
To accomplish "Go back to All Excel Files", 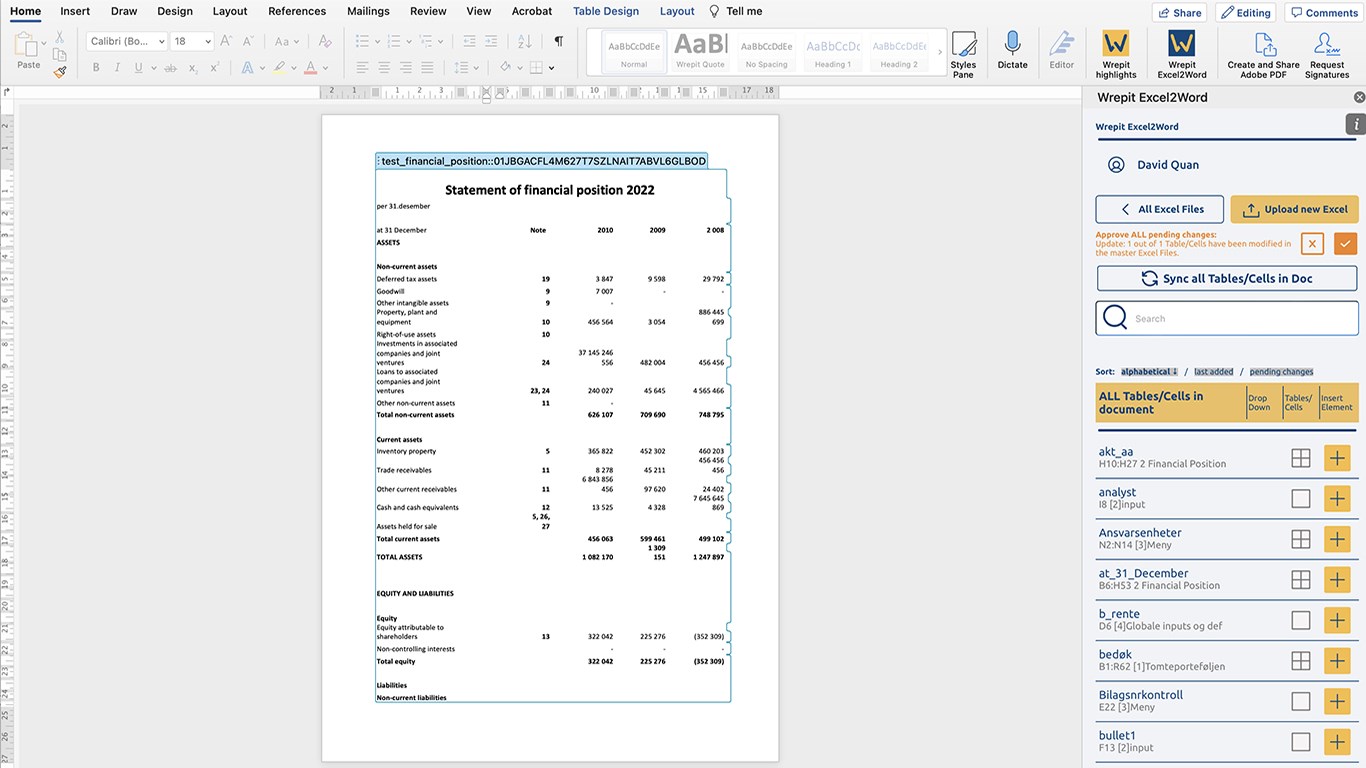I will click(1159, 209).
